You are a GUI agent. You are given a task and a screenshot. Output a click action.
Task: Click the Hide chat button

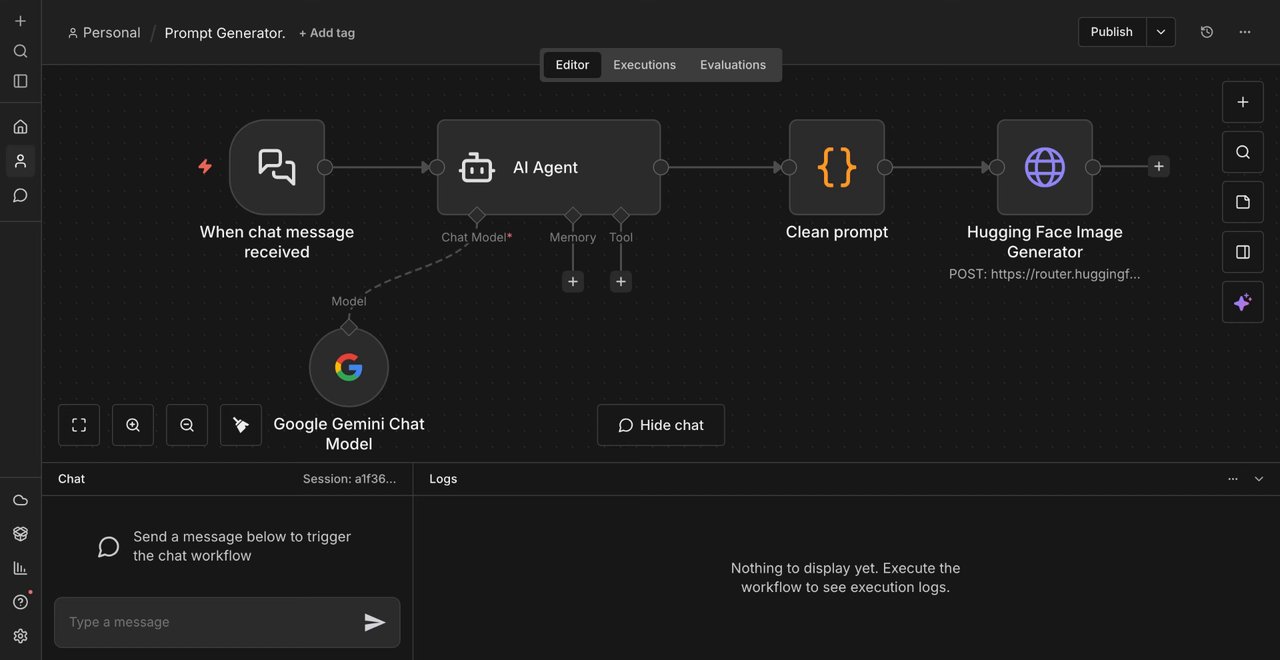coord(661,425)
